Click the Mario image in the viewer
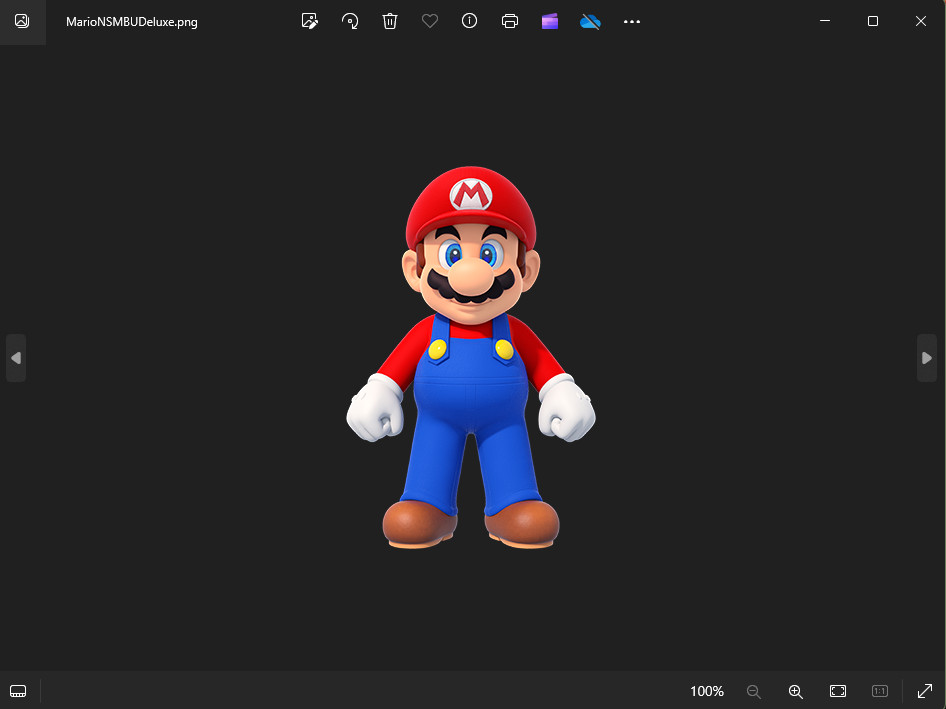Viewport: 946px width, 709px height. click(x=471, y=357)
